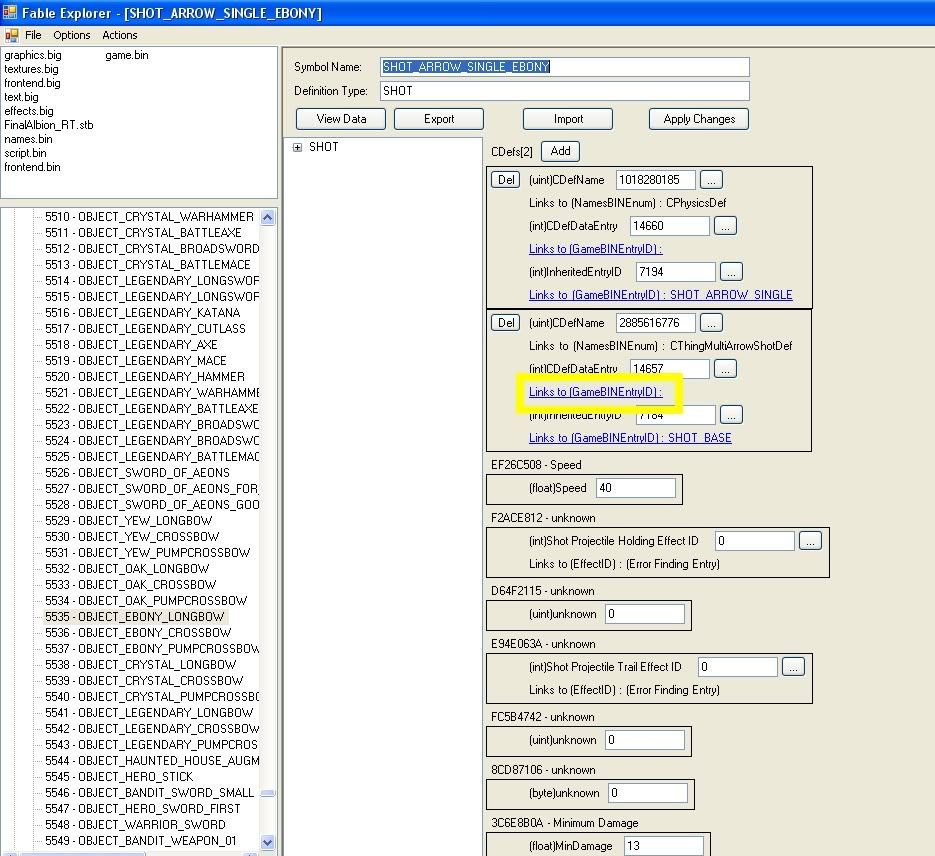The height and width of the screenshot is (856, 935).
Task: Browse InheritedEntryID value 7194
Action: click(732, 272)
